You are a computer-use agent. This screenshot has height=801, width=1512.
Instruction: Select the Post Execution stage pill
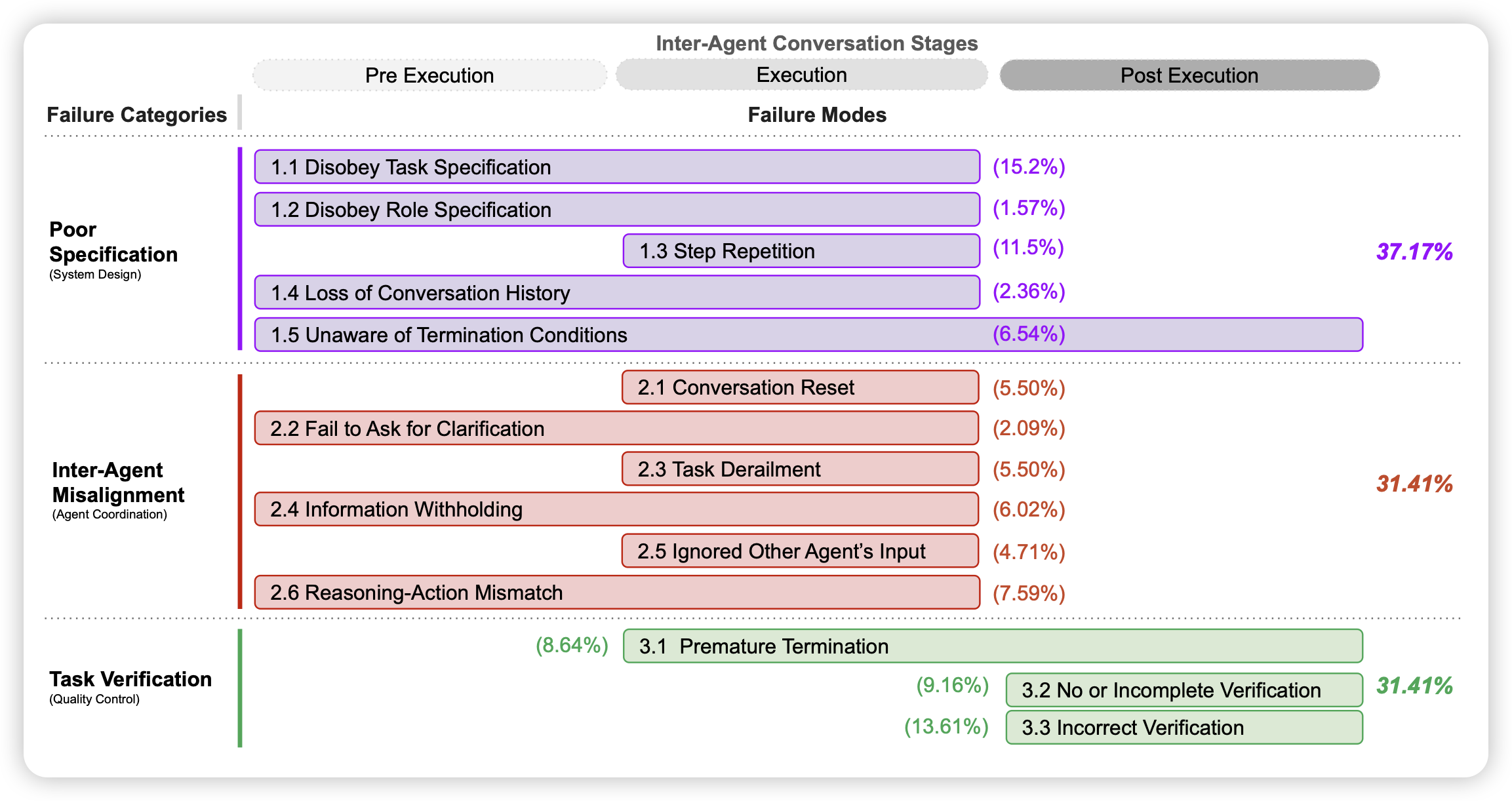1189,75
